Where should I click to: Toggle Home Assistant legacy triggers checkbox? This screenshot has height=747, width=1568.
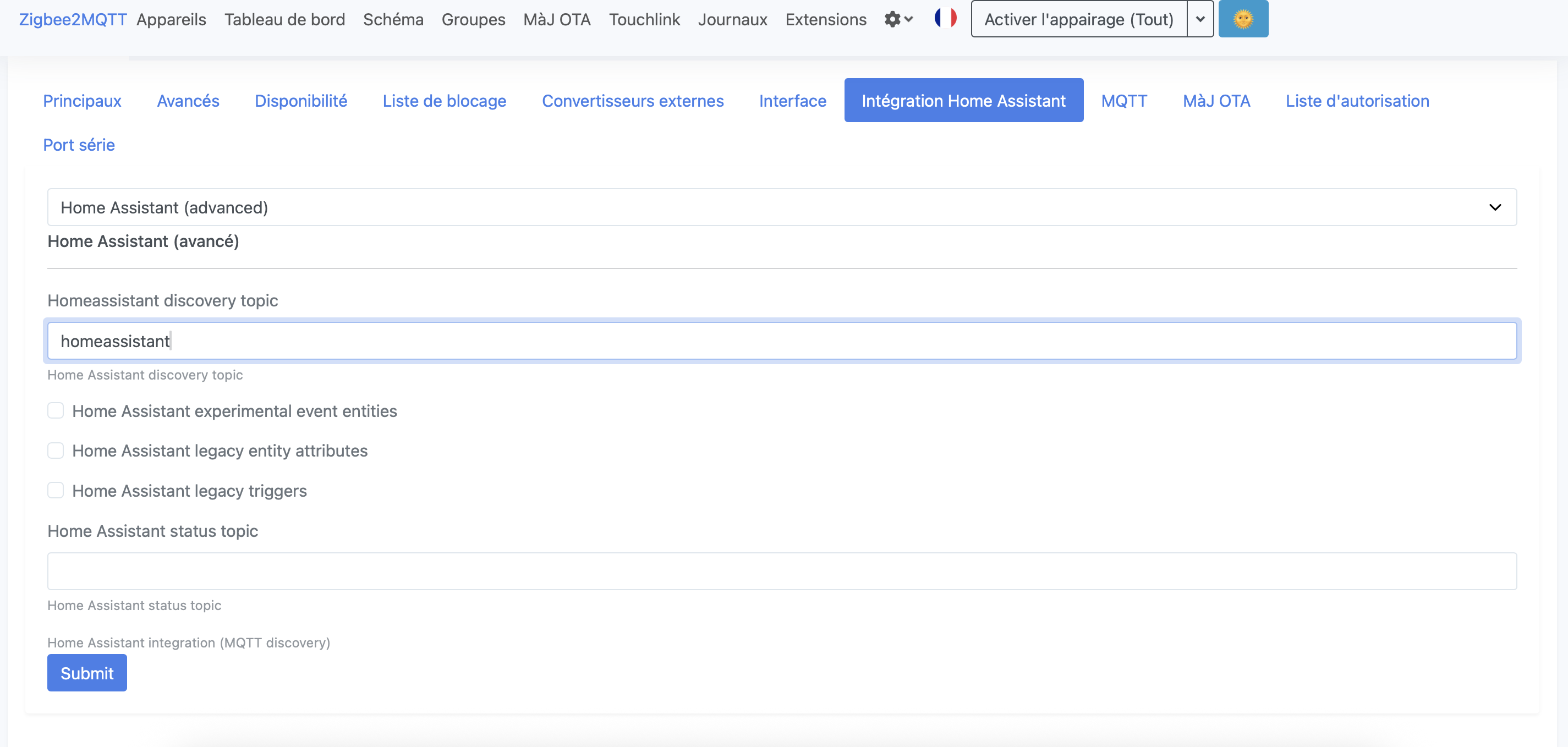point(56,491)
